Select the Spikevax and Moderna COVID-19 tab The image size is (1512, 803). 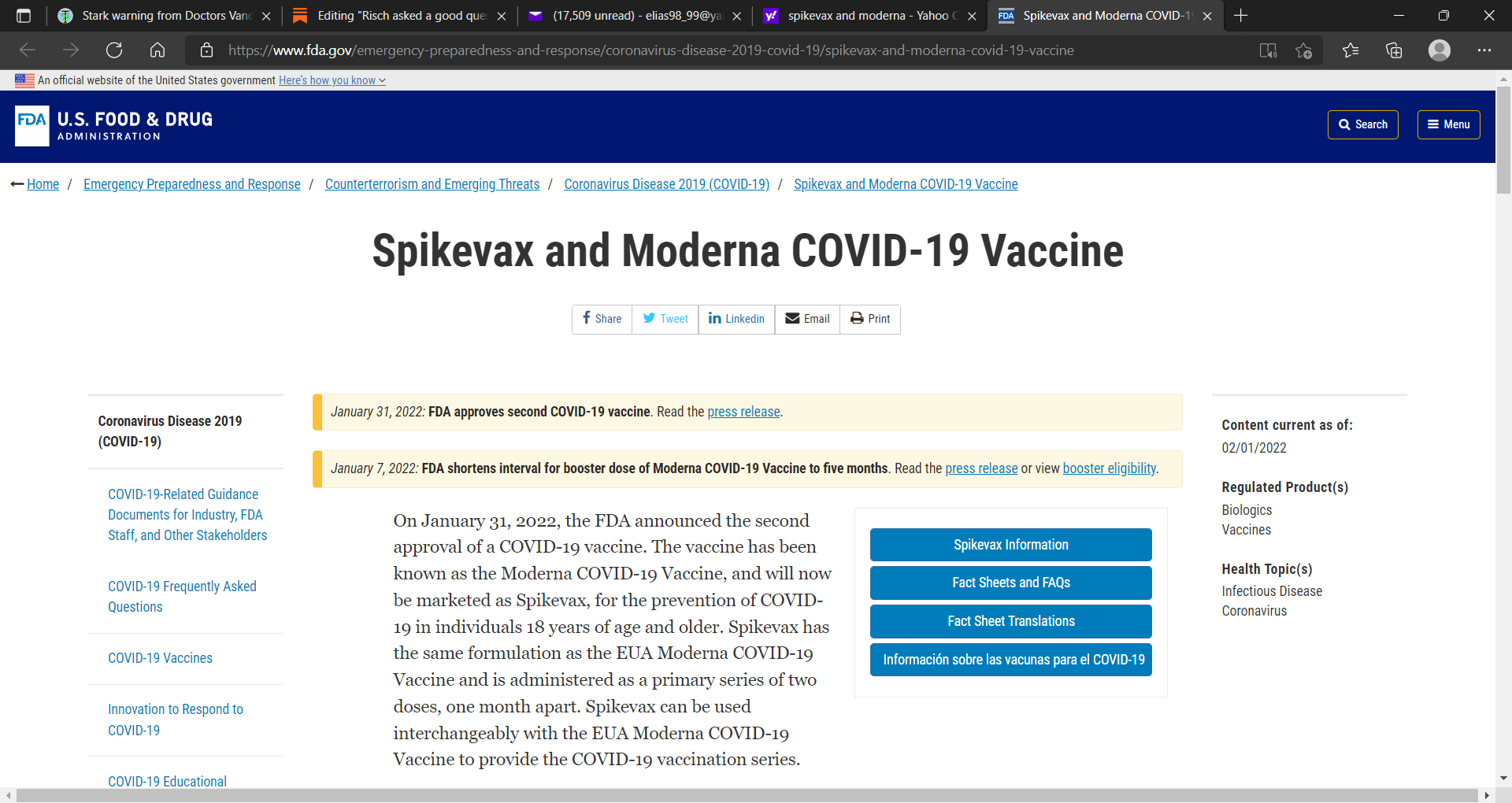click(x=1106, y=16)
